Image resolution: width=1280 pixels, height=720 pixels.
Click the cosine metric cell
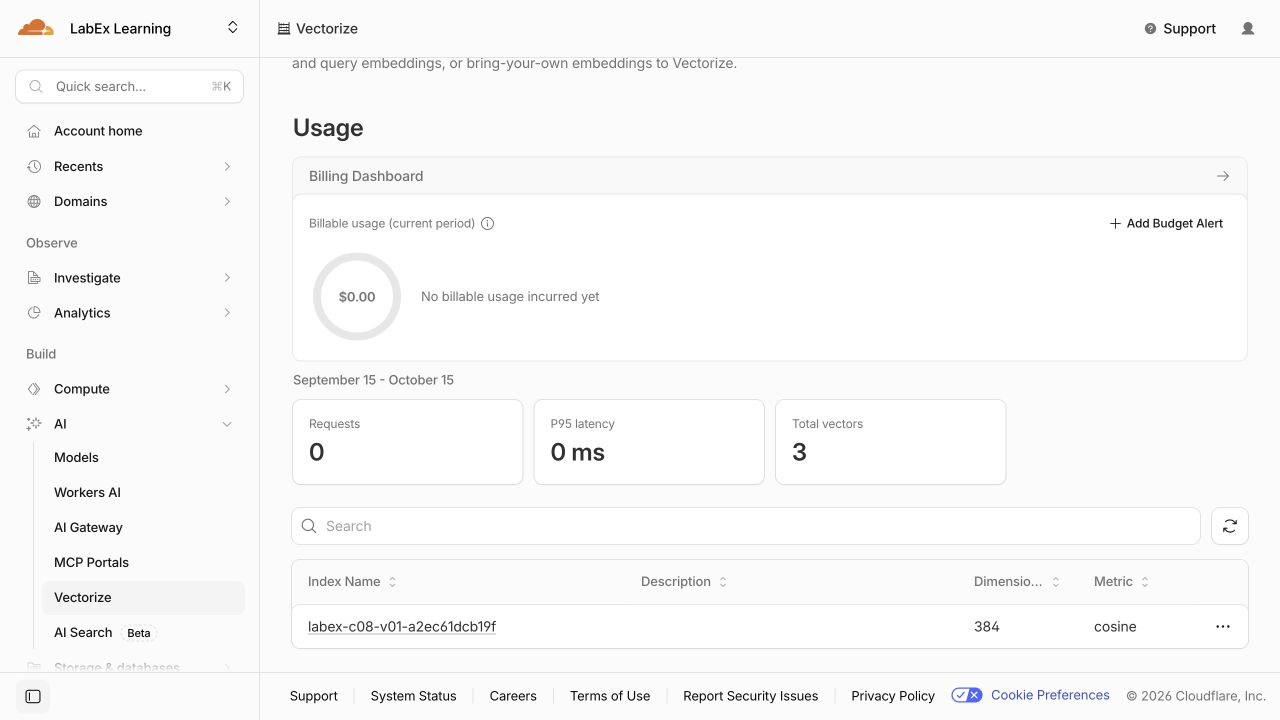1115,627
